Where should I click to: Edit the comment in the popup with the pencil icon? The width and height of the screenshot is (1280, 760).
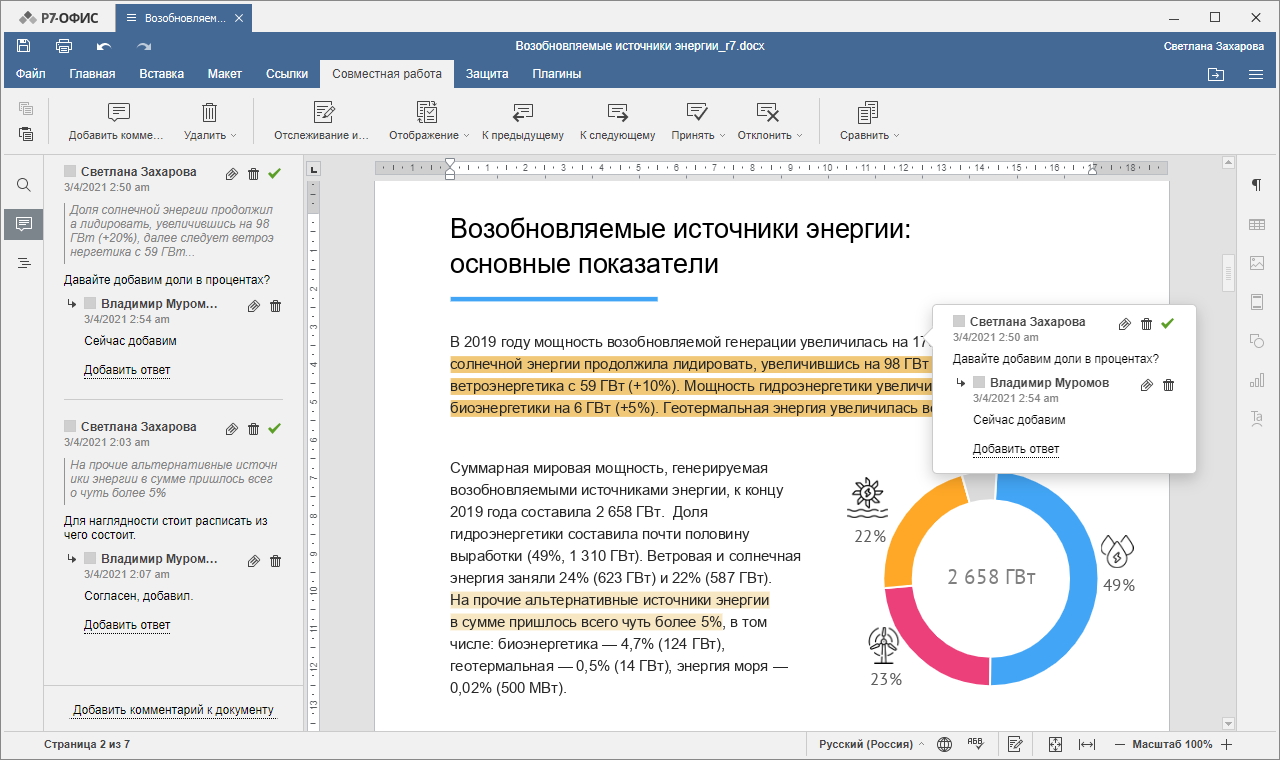[1124, 324]
